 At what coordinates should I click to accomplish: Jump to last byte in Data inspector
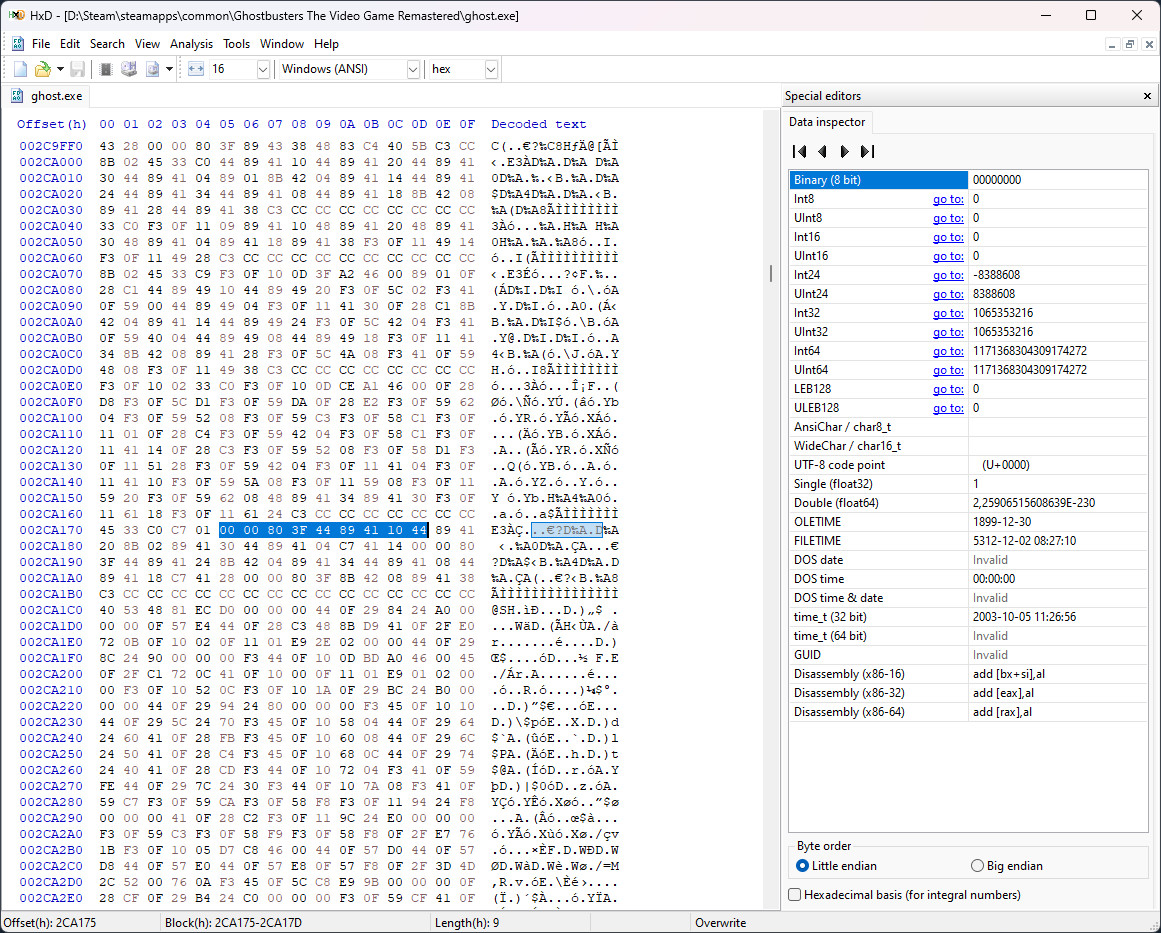[867, 151]
